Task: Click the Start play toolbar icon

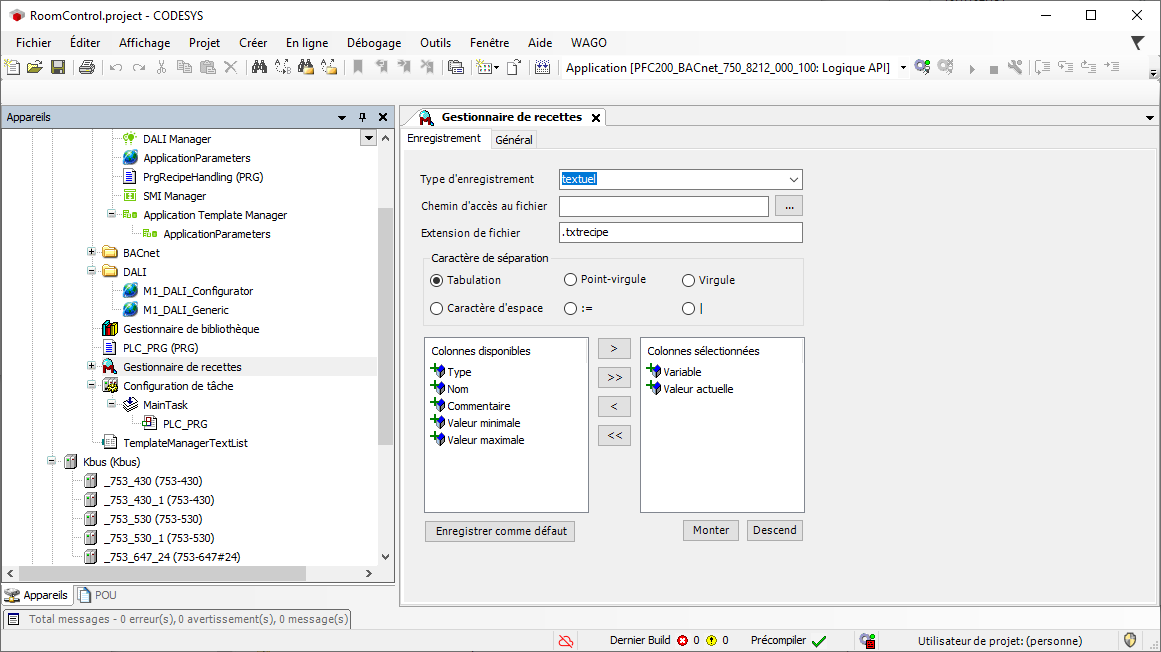Action: click(x=972, y=69)
